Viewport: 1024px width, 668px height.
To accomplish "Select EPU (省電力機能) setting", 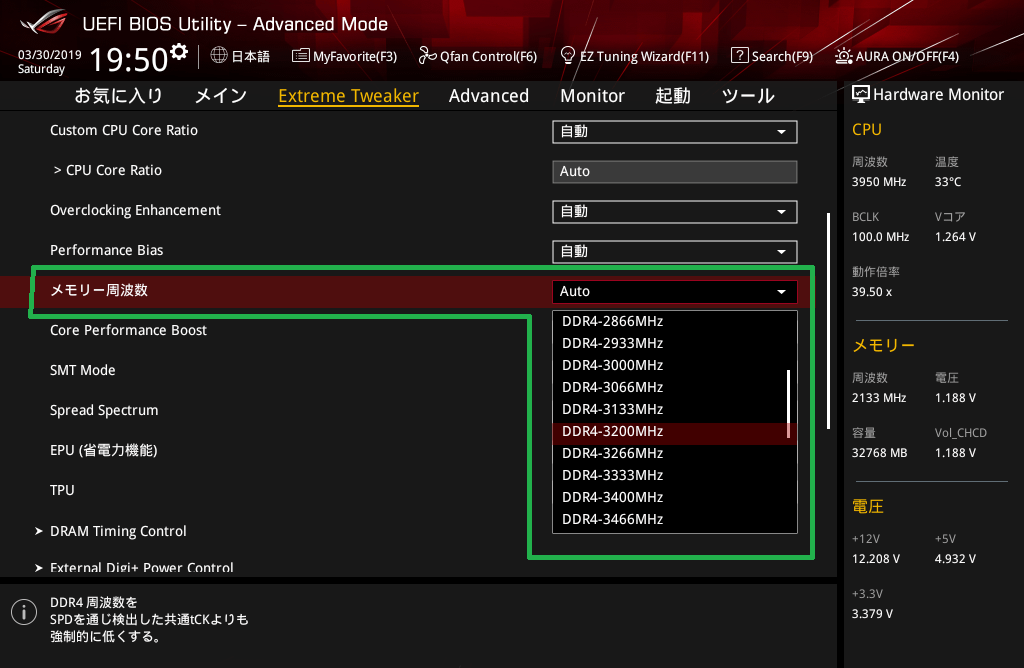I will pyautogui.click(x=103, y=451).
